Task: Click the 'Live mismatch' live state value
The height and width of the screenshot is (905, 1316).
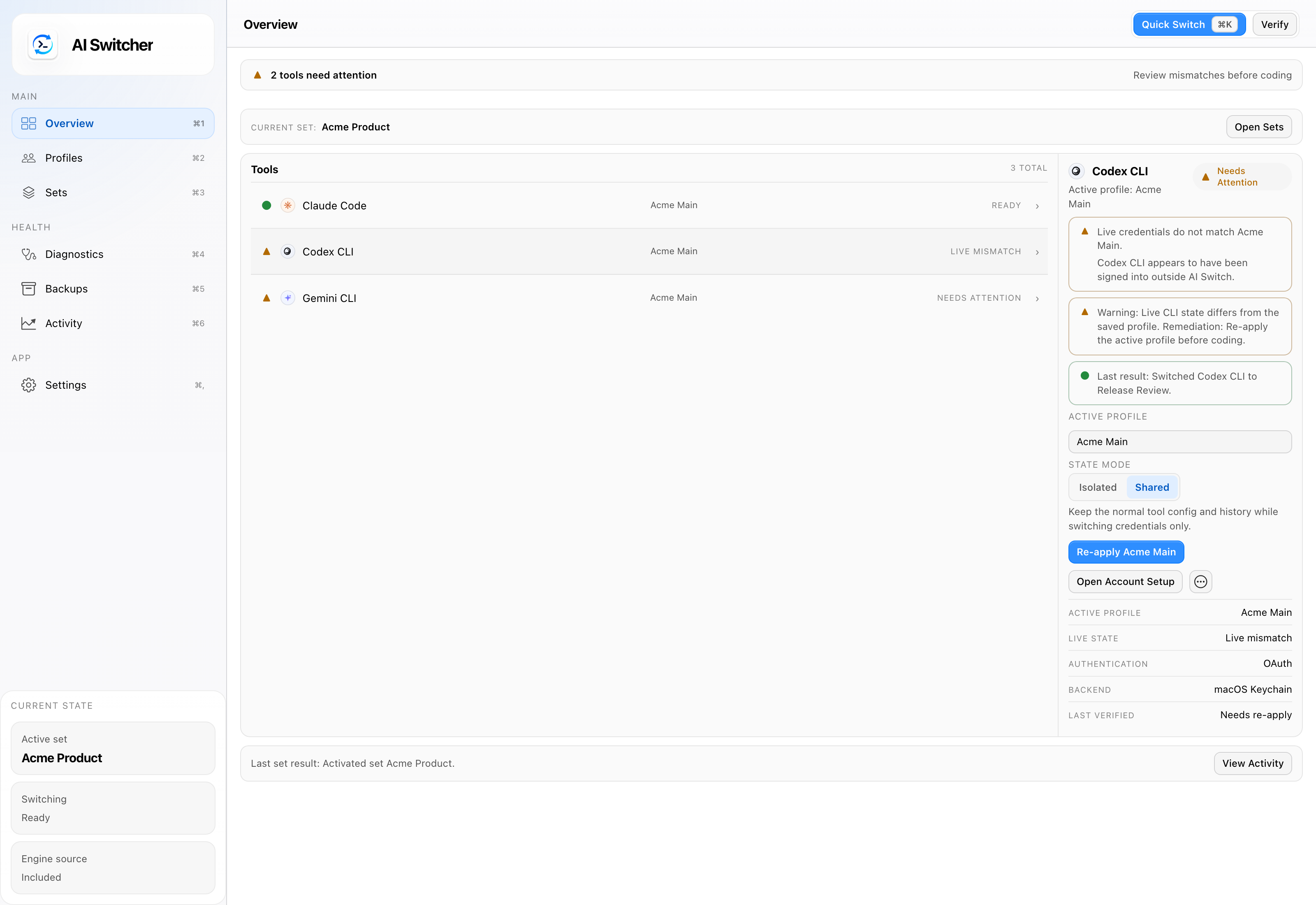Action: click(1258, 638)
